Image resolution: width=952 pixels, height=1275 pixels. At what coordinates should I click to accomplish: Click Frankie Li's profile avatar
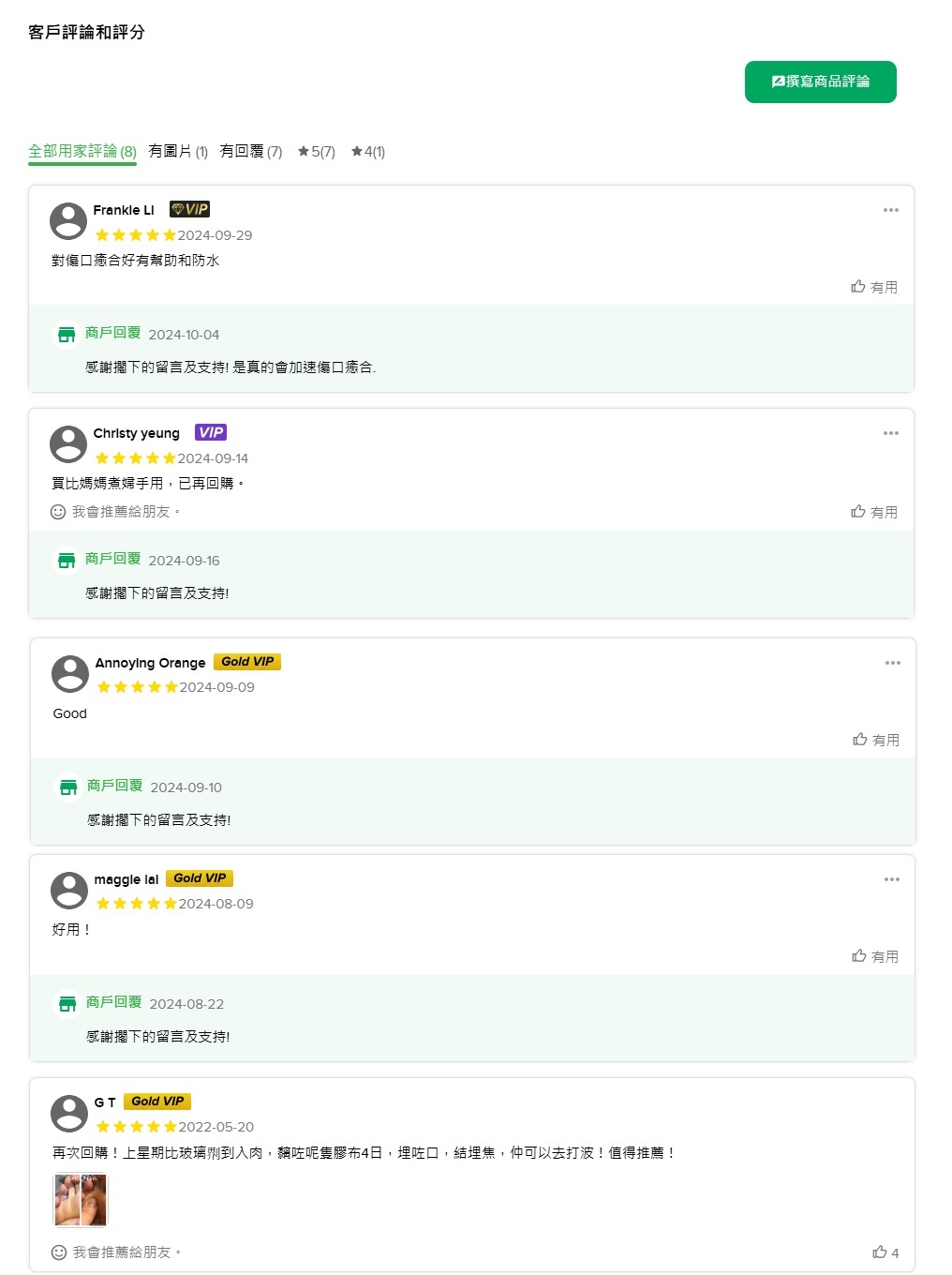coord(68,221)
